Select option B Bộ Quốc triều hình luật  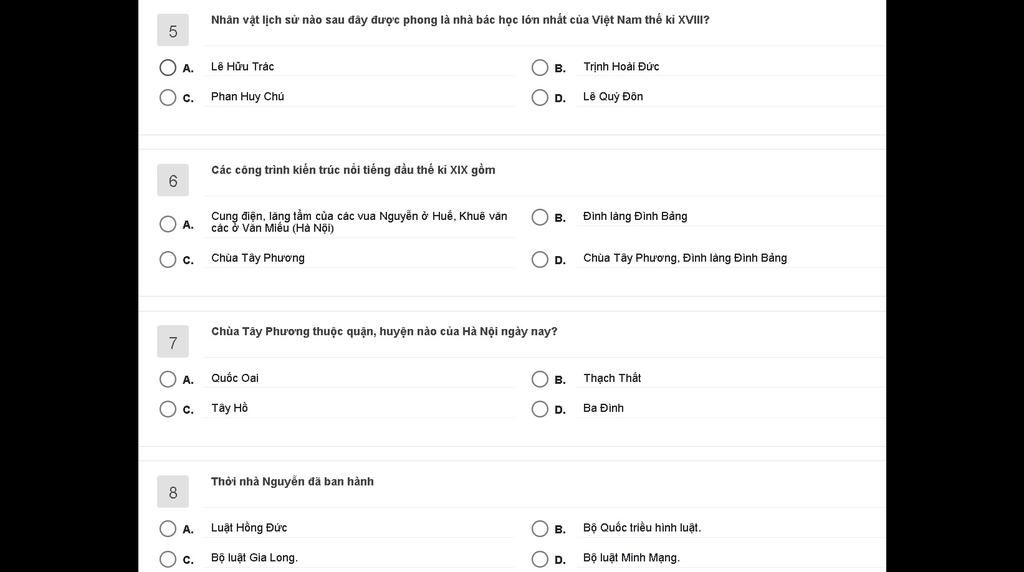pos(540,528)
